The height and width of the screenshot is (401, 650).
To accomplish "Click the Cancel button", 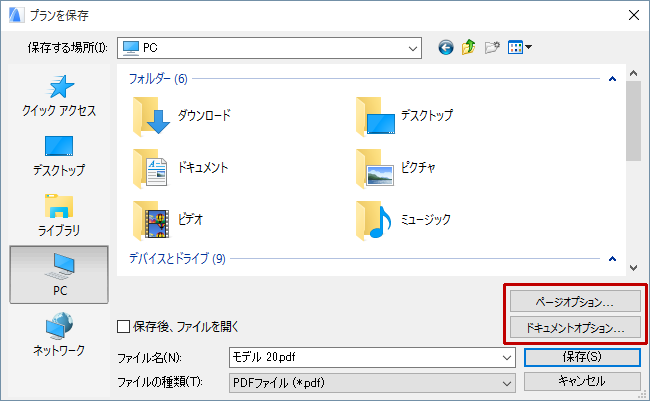I will pos(582,382).
